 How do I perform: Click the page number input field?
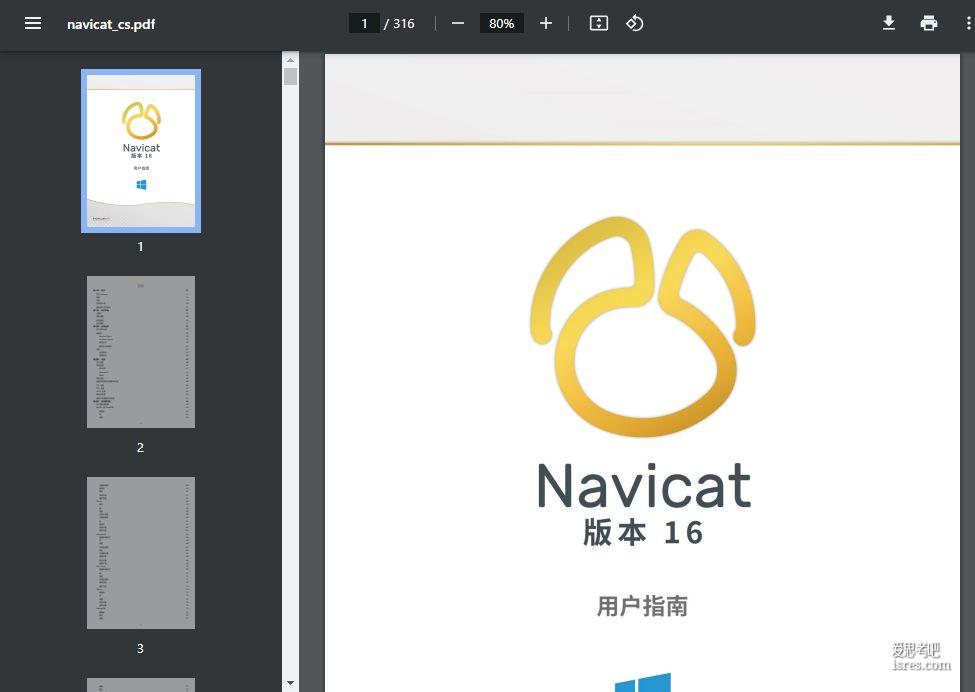pos(364,24)
